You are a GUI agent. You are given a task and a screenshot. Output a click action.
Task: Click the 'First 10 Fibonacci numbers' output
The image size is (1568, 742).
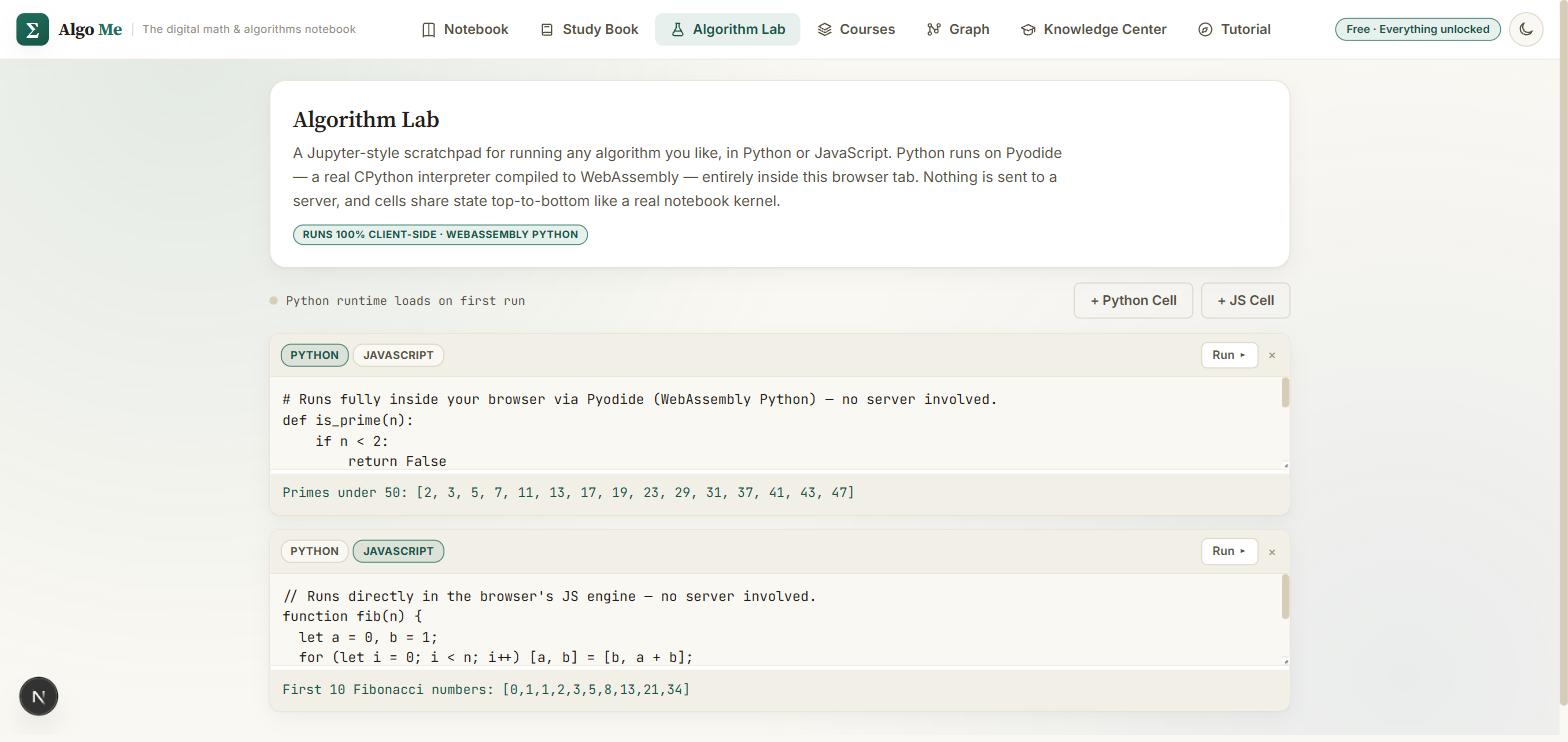(x=486, y=689)
